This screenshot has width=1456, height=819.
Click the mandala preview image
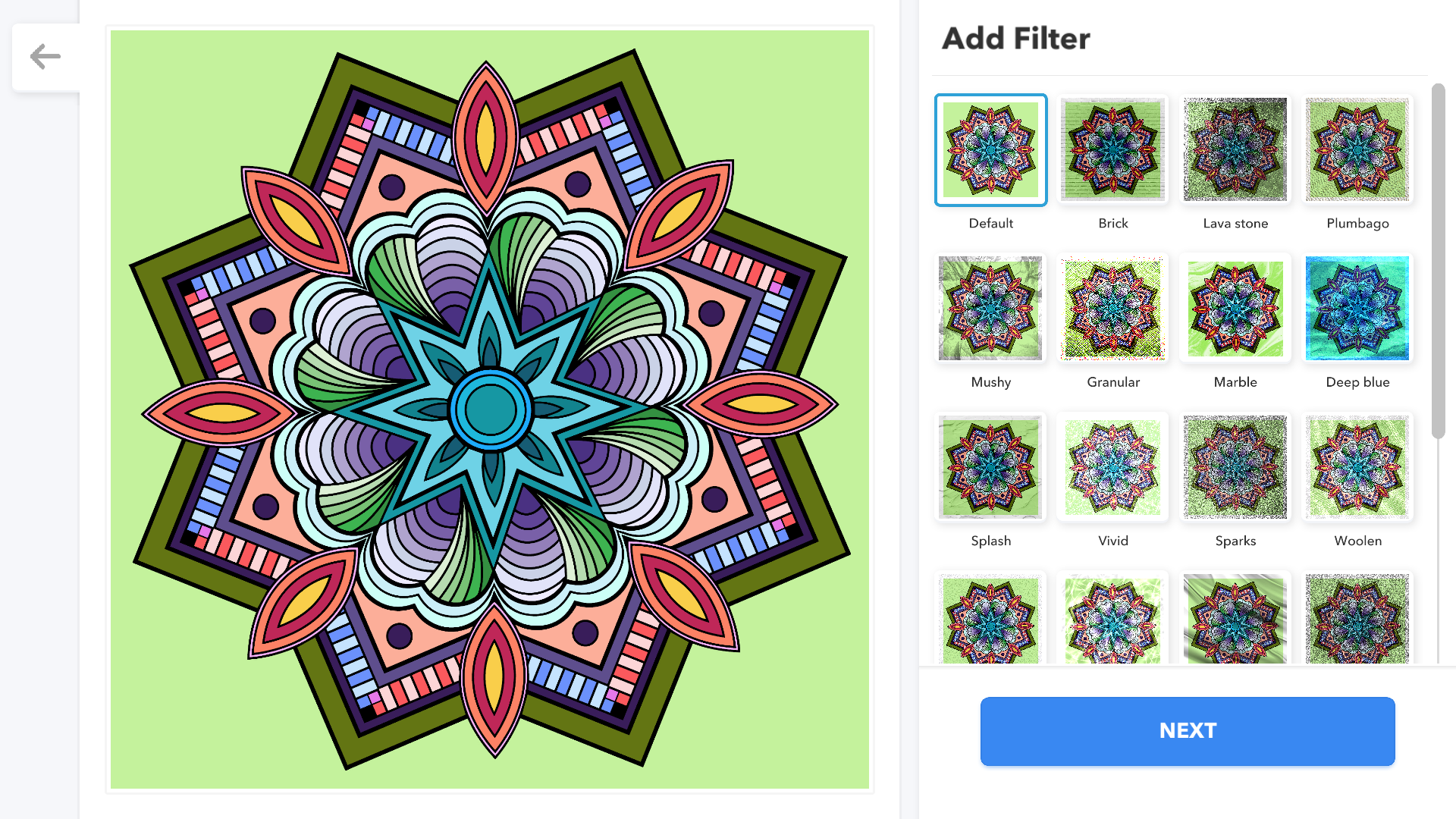[490, 409]
